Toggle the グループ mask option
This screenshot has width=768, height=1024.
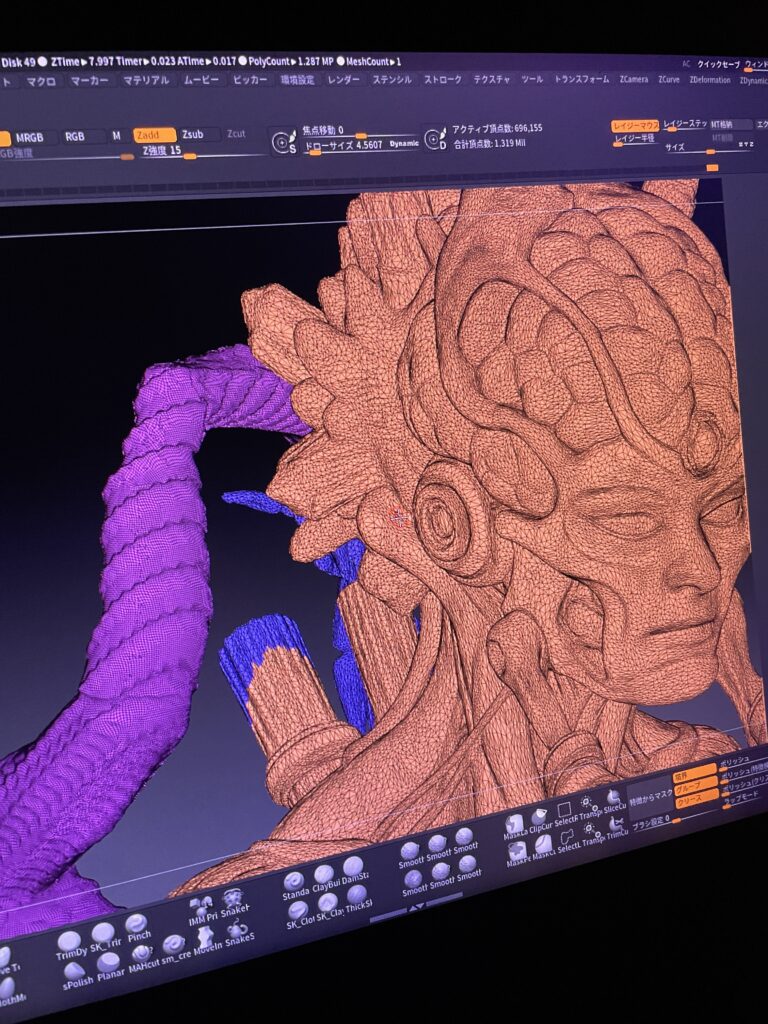coord(695,786)
